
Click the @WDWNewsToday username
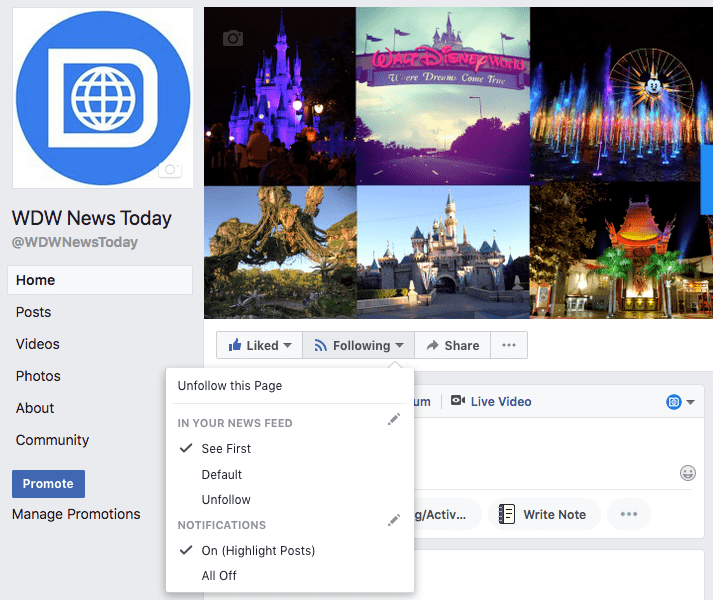[x=75, y=242]
